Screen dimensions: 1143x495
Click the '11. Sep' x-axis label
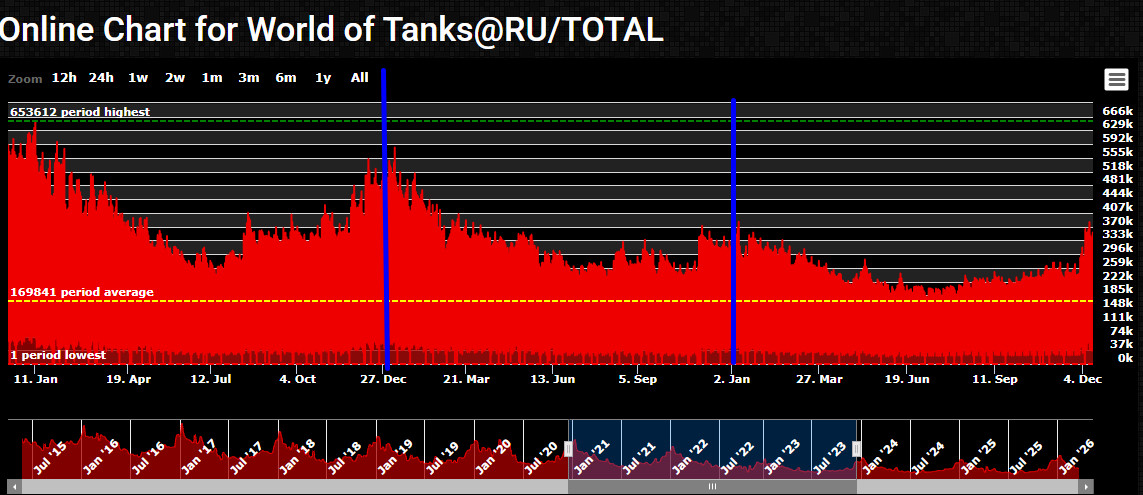point(995,379)
